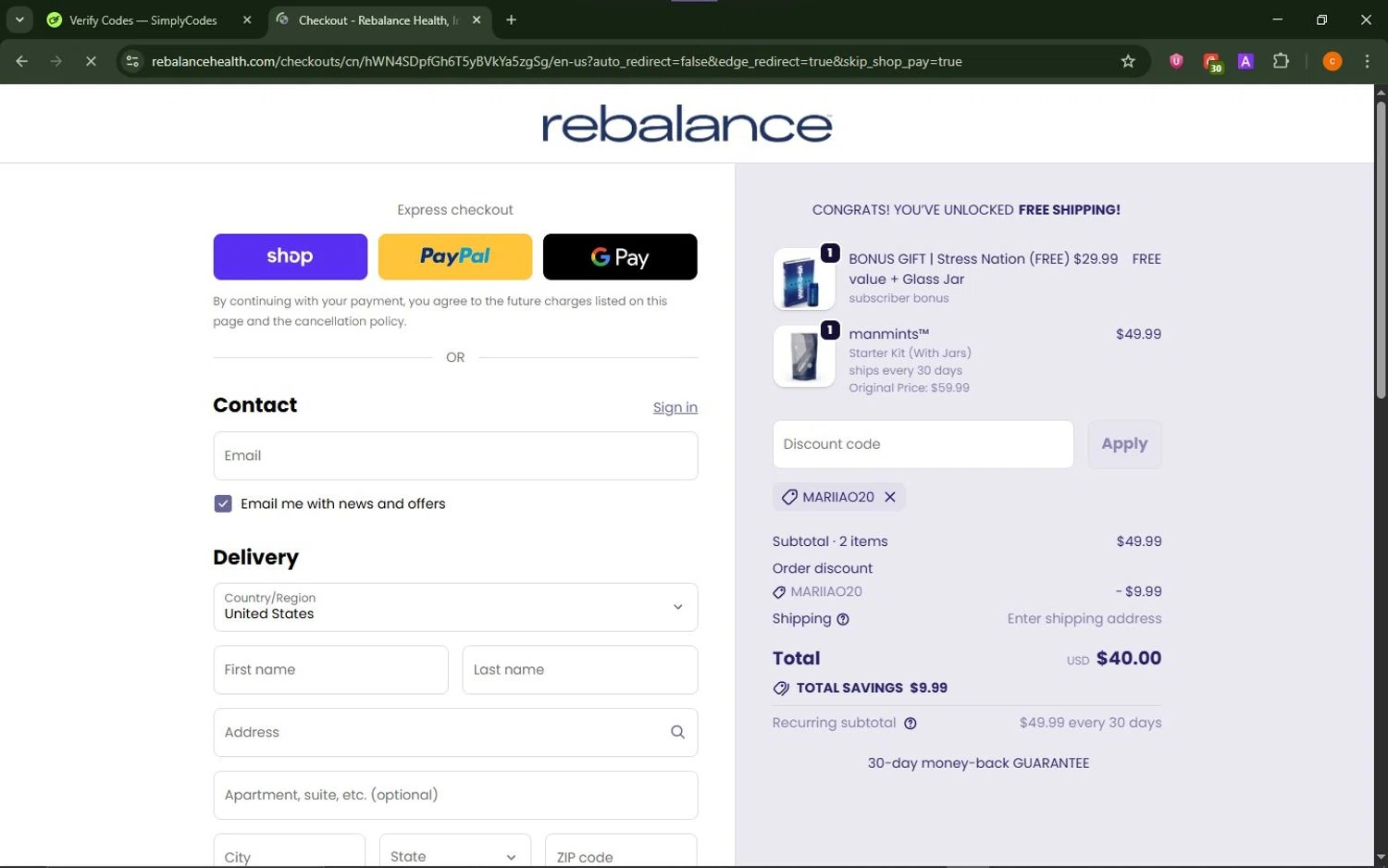Screen dimensions: 1388x868
Task: Click the Recurring subtotal info icon
Action: point(911,724)
